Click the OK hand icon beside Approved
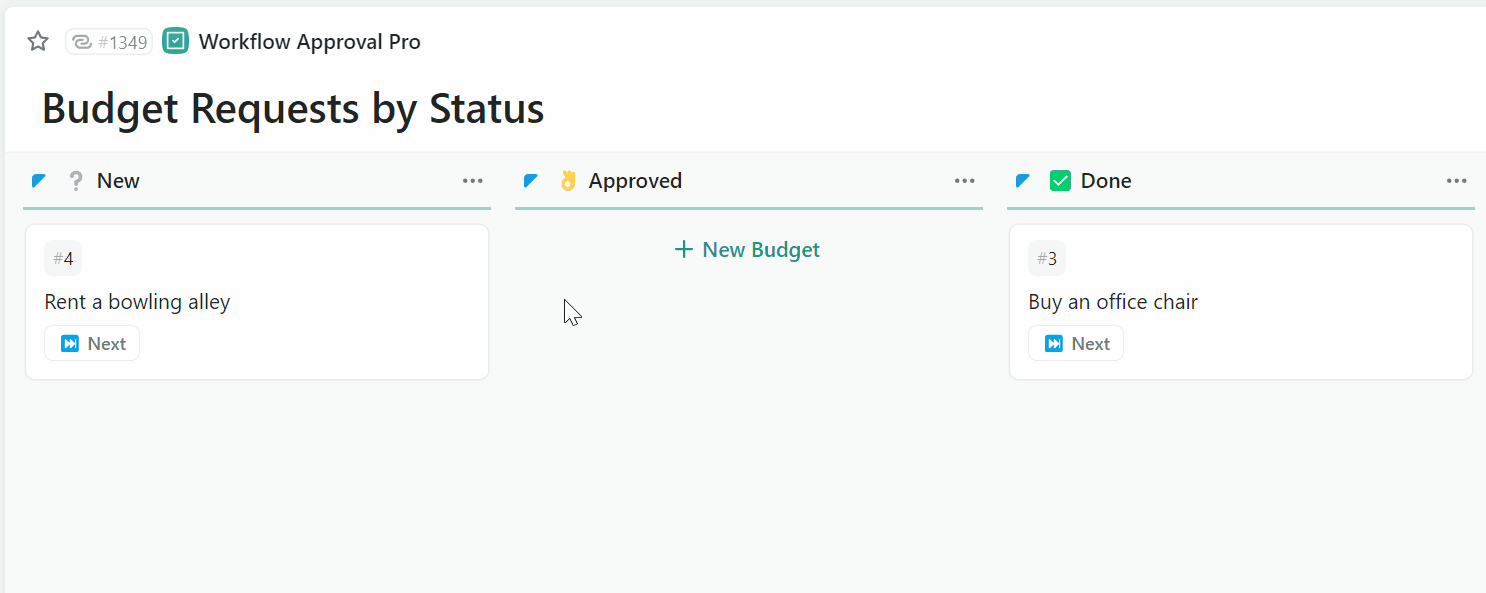Viewport: 1486px width, 593px height. point(568,181)
